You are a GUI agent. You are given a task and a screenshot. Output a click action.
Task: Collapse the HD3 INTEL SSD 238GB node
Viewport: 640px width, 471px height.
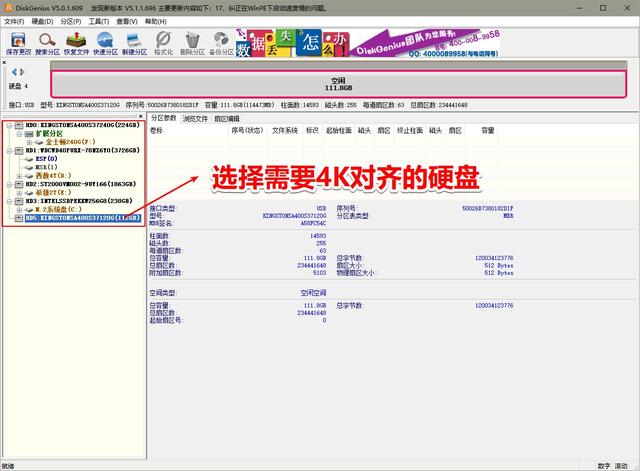pos(9,201)
